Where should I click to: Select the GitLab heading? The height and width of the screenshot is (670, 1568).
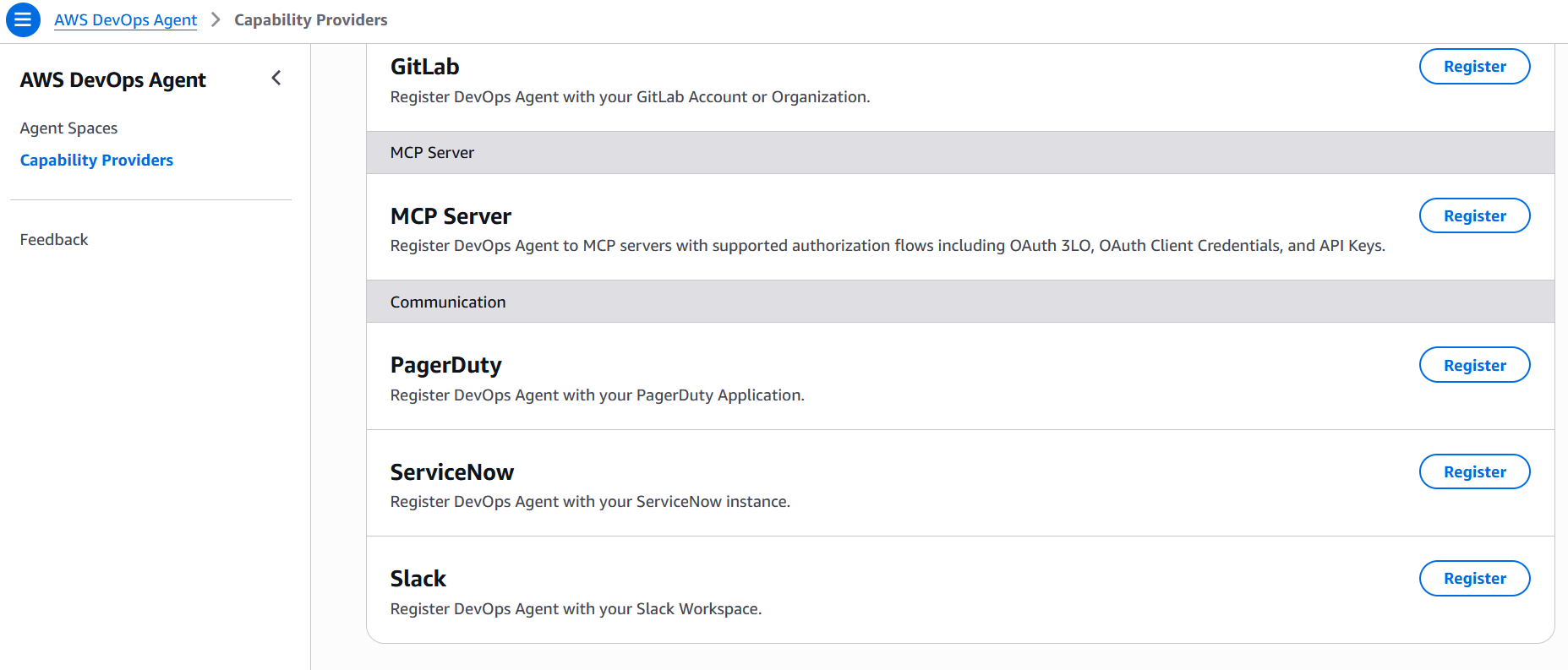[424, 67]
